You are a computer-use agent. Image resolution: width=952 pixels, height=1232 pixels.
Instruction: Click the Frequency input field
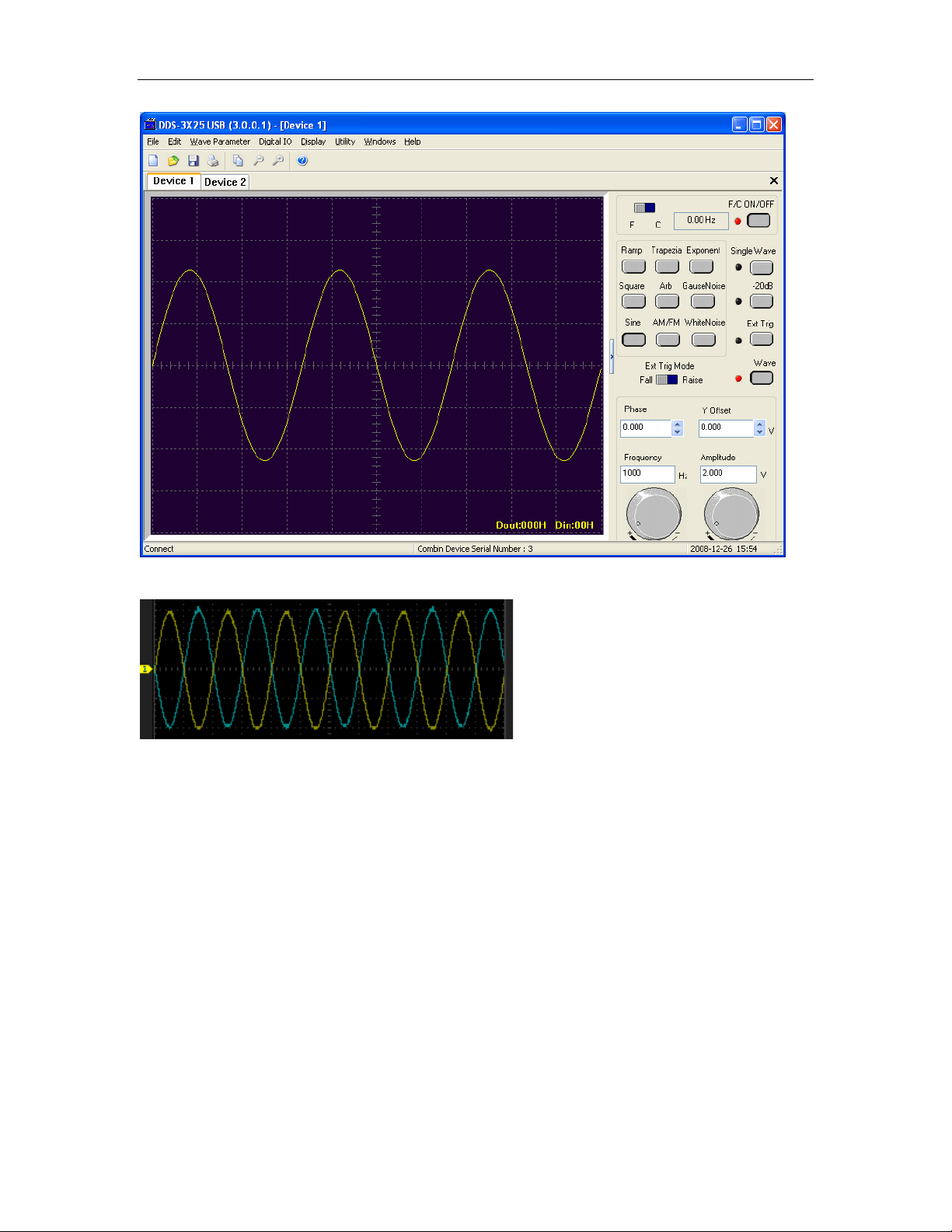[648, 473]
